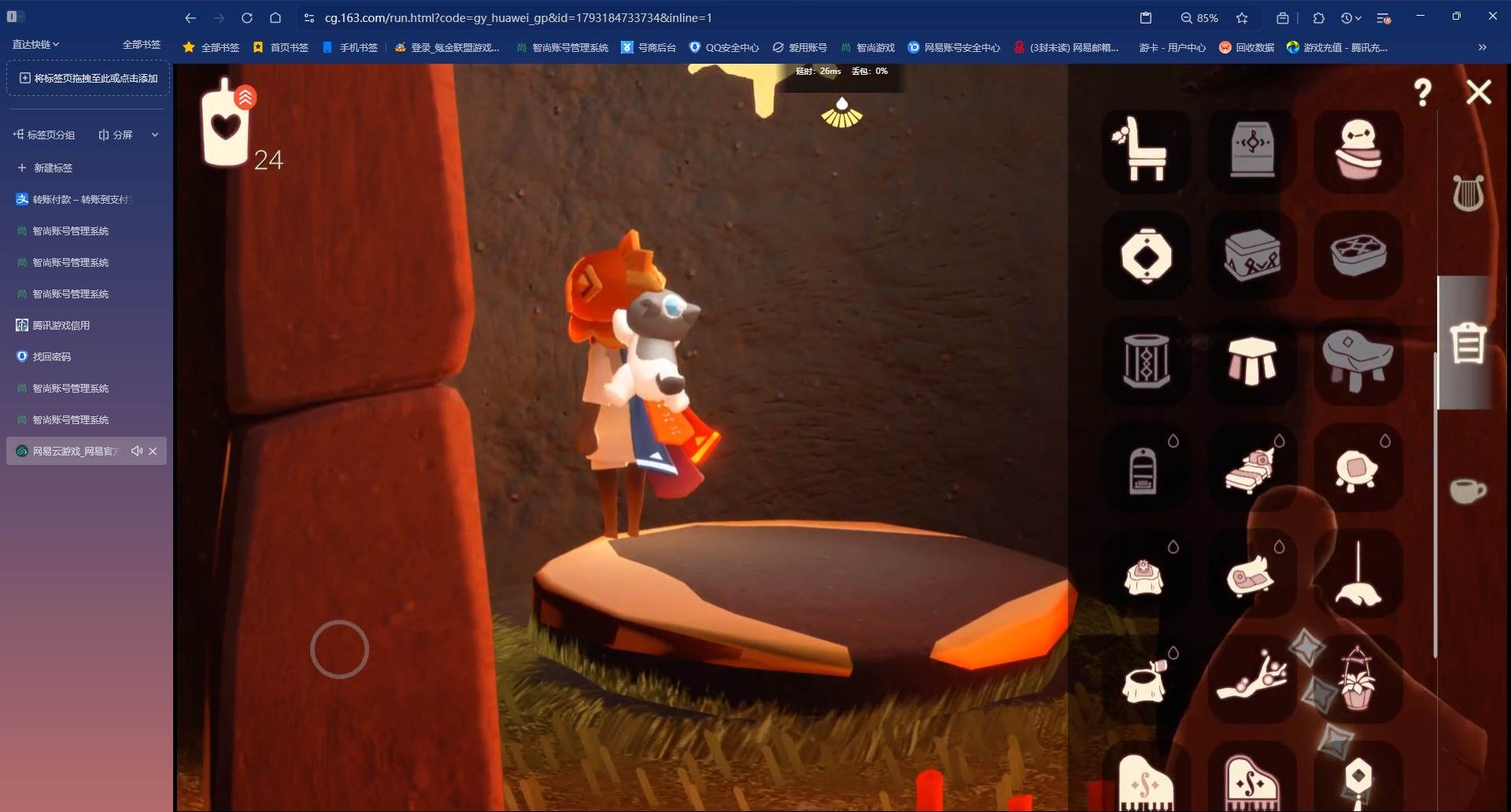The width and height of the screenshot is (1511, 812).
Task: Open 全部书签 in sidebar header
Action: [142, 44]
